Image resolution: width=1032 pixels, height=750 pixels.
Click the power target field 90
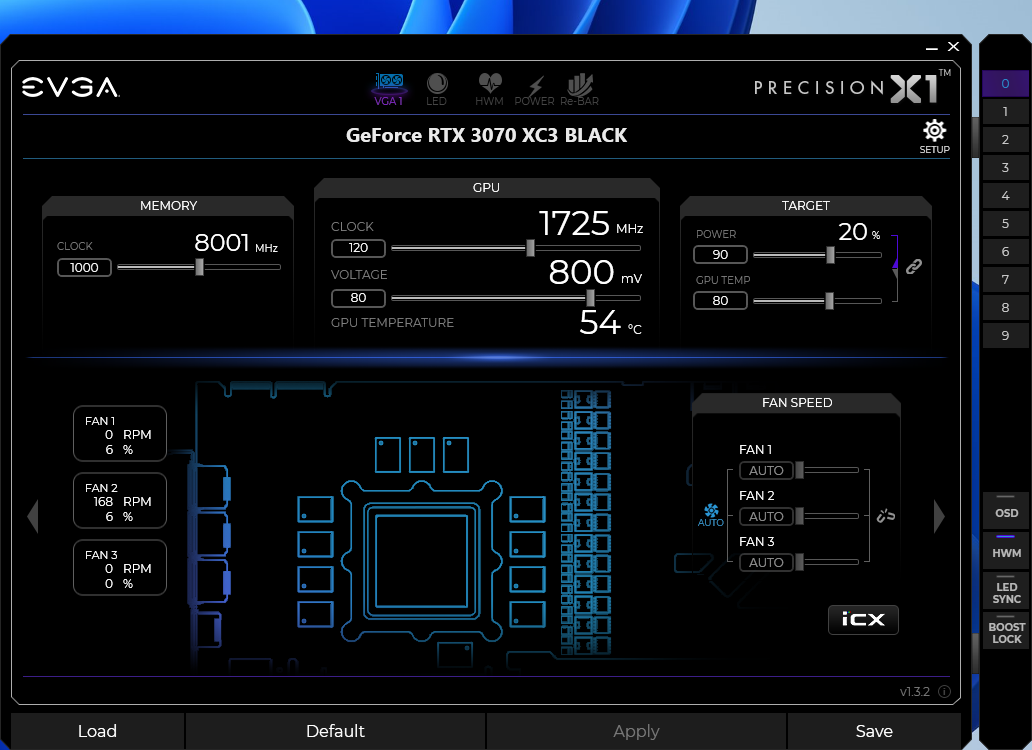720,254
